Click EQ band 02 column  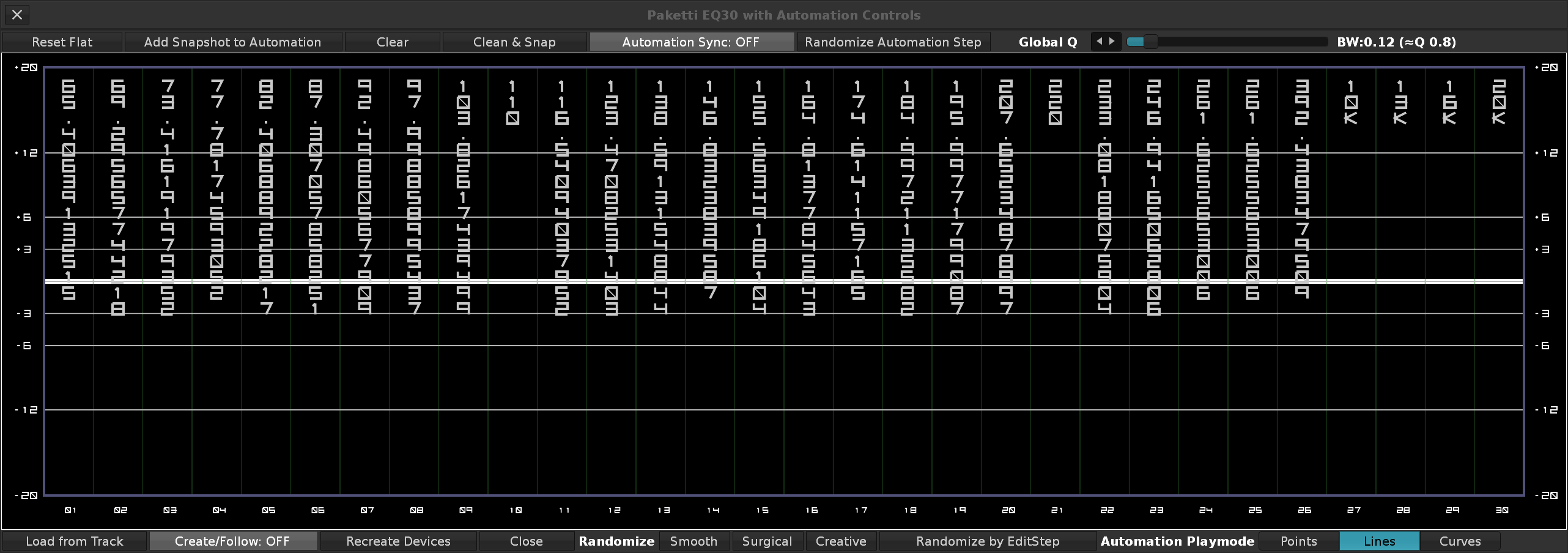coord(118,281)
